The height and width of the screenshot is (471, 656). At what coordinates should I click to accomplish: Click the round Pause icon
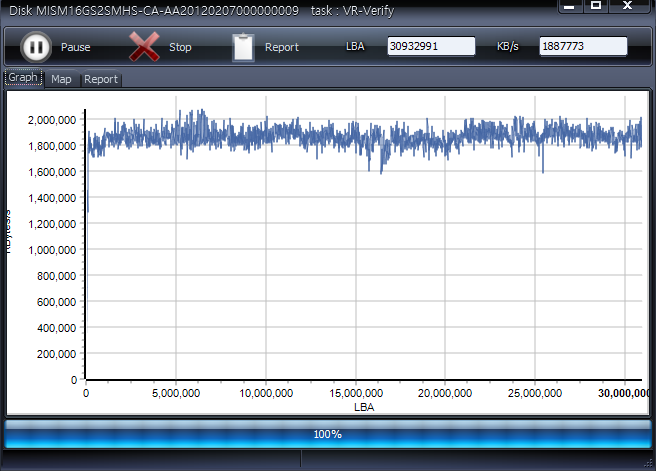pyautogui.click(x=35, y=47)
